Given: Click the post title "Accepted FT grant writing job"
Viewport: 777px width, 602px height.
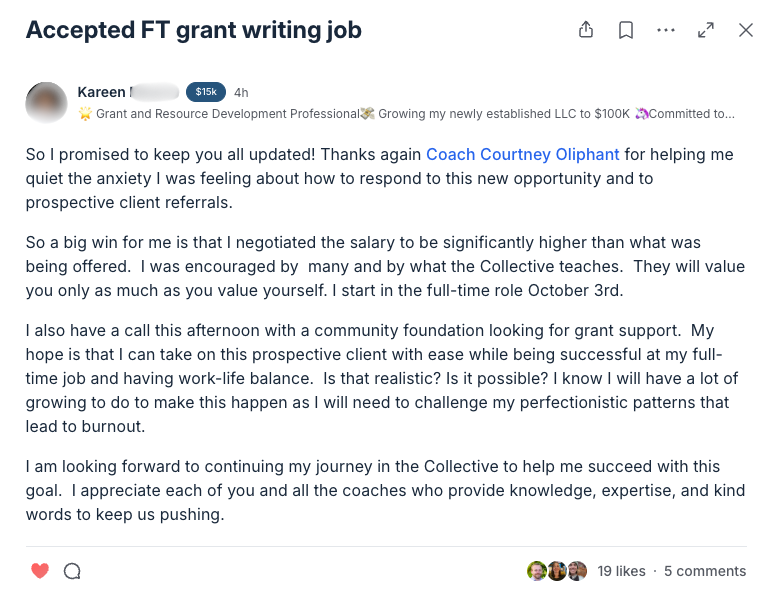Looking at the screenshot, I should 194,30.
